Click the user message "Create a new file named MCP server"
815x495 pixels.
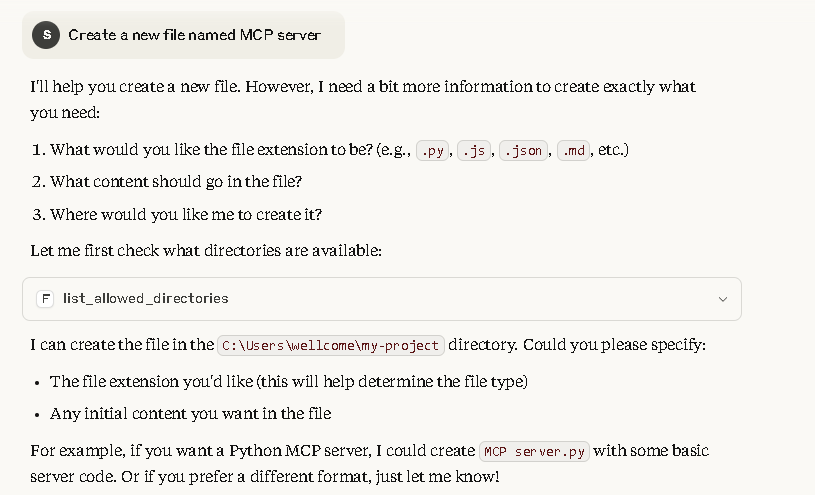[x=194, y=35]
